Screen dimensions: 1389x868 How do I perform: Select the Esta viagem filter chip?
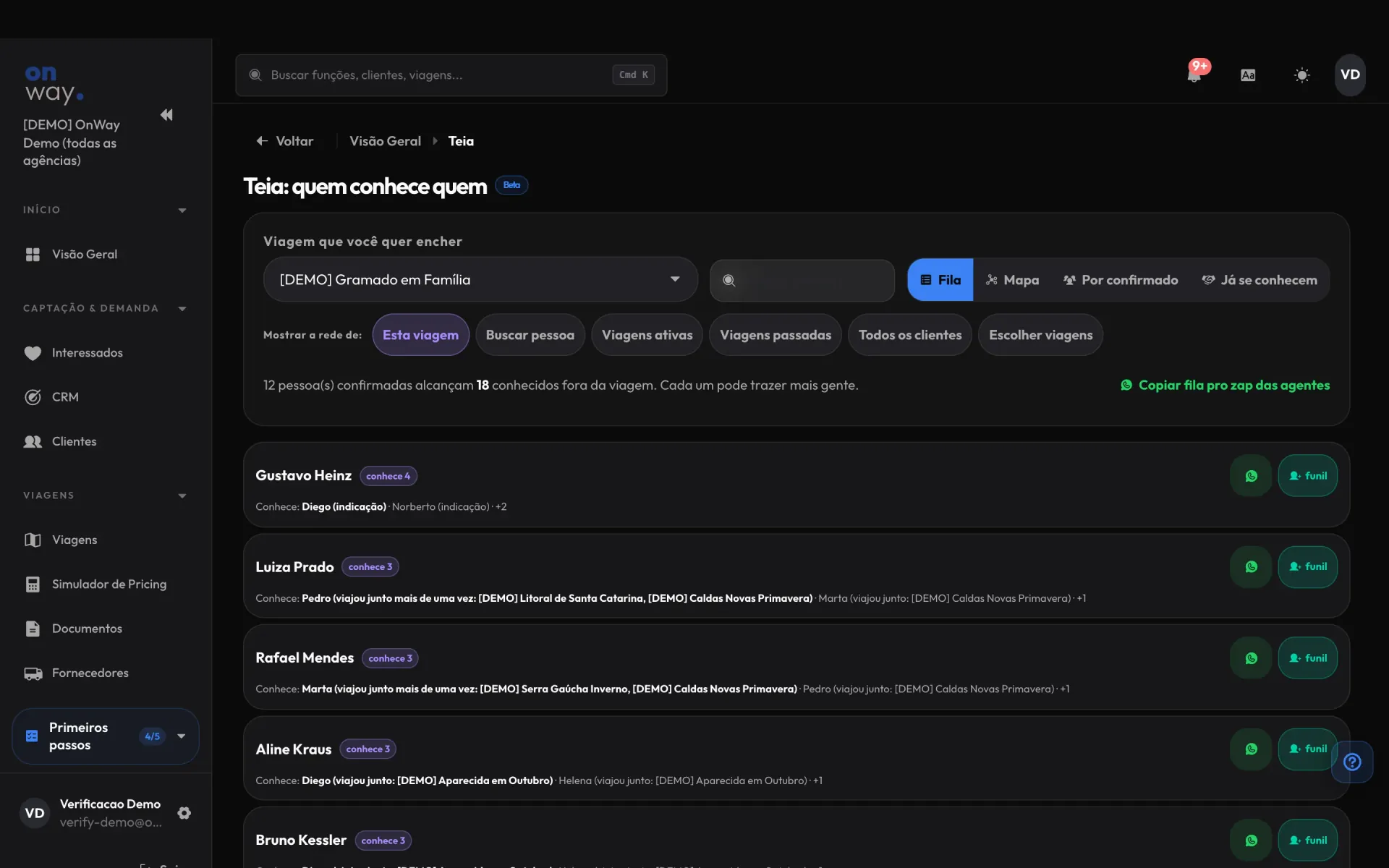coord(420,335)
